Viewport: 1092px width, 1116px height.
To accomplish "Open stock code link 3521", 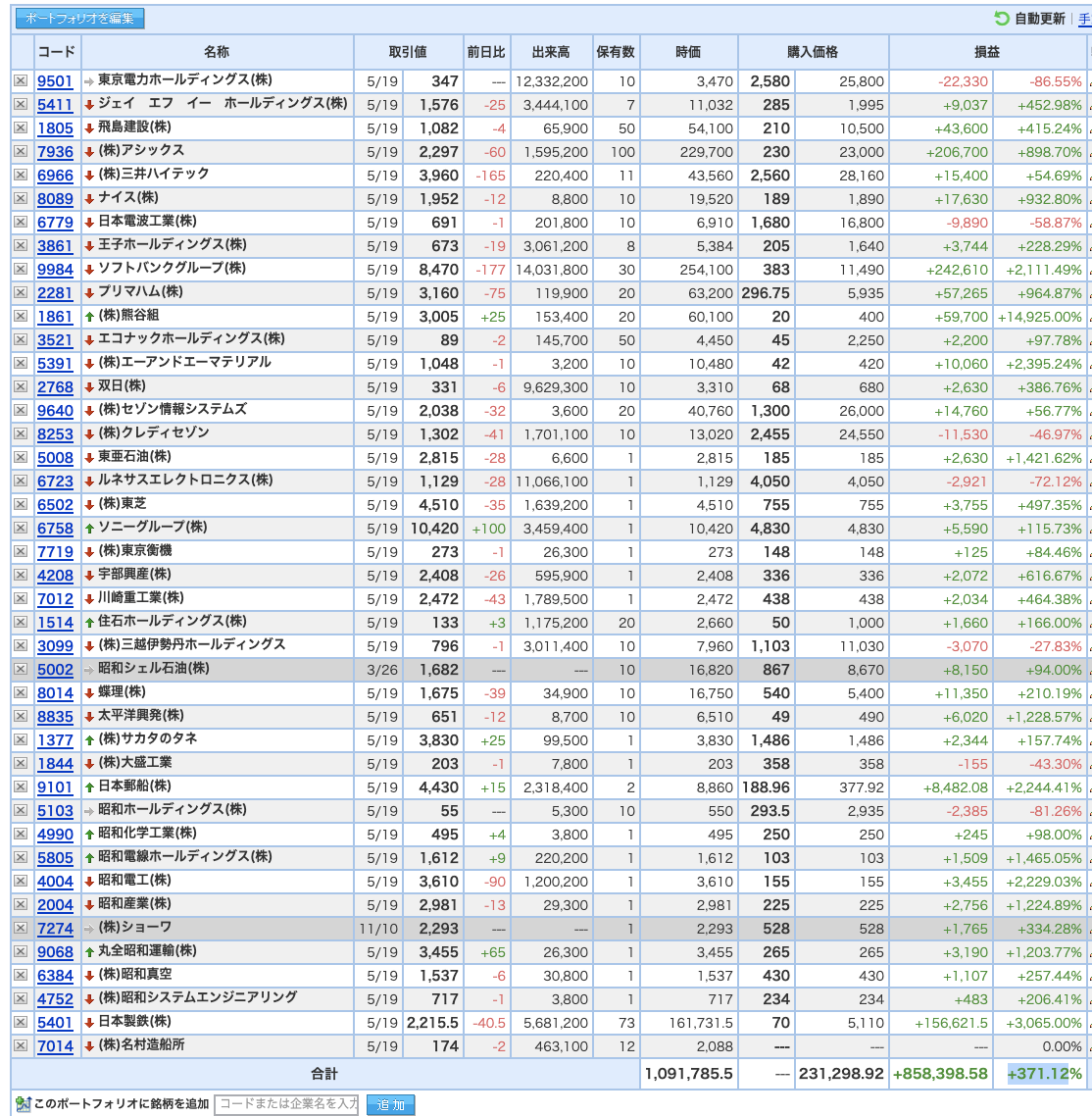I will click(56, 340).
